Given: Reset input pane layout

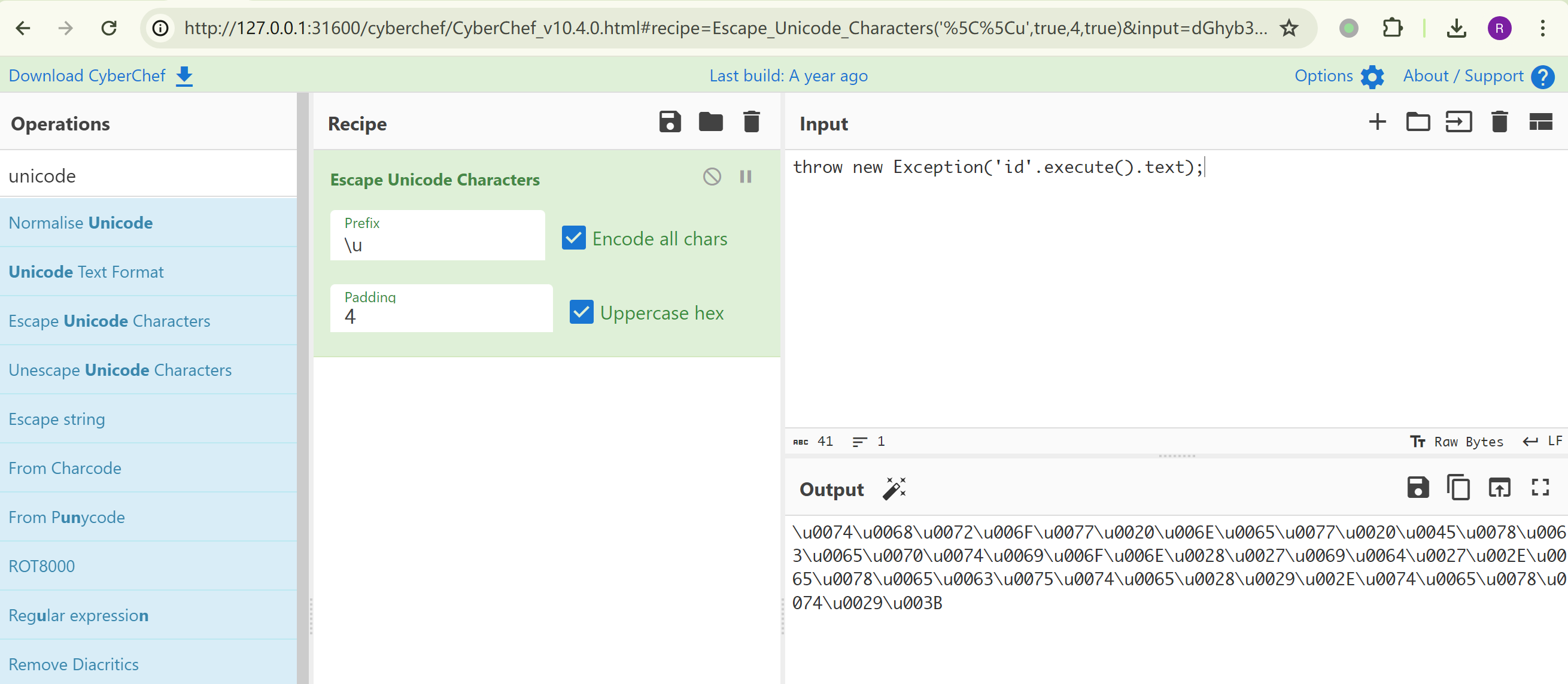Looking at the screenshot, I should tap(1540, 122).
